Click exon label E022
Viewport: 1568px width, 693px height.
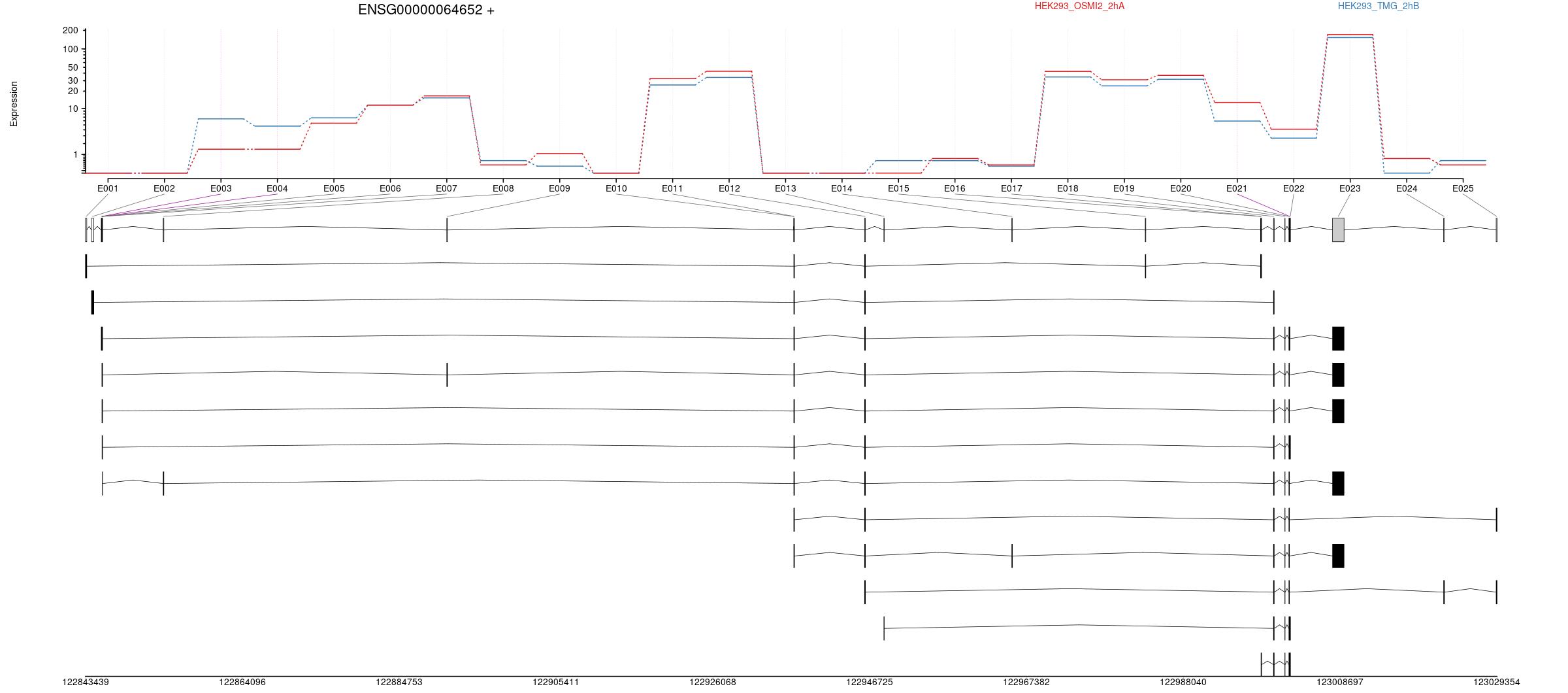(x=1294, y=188)
